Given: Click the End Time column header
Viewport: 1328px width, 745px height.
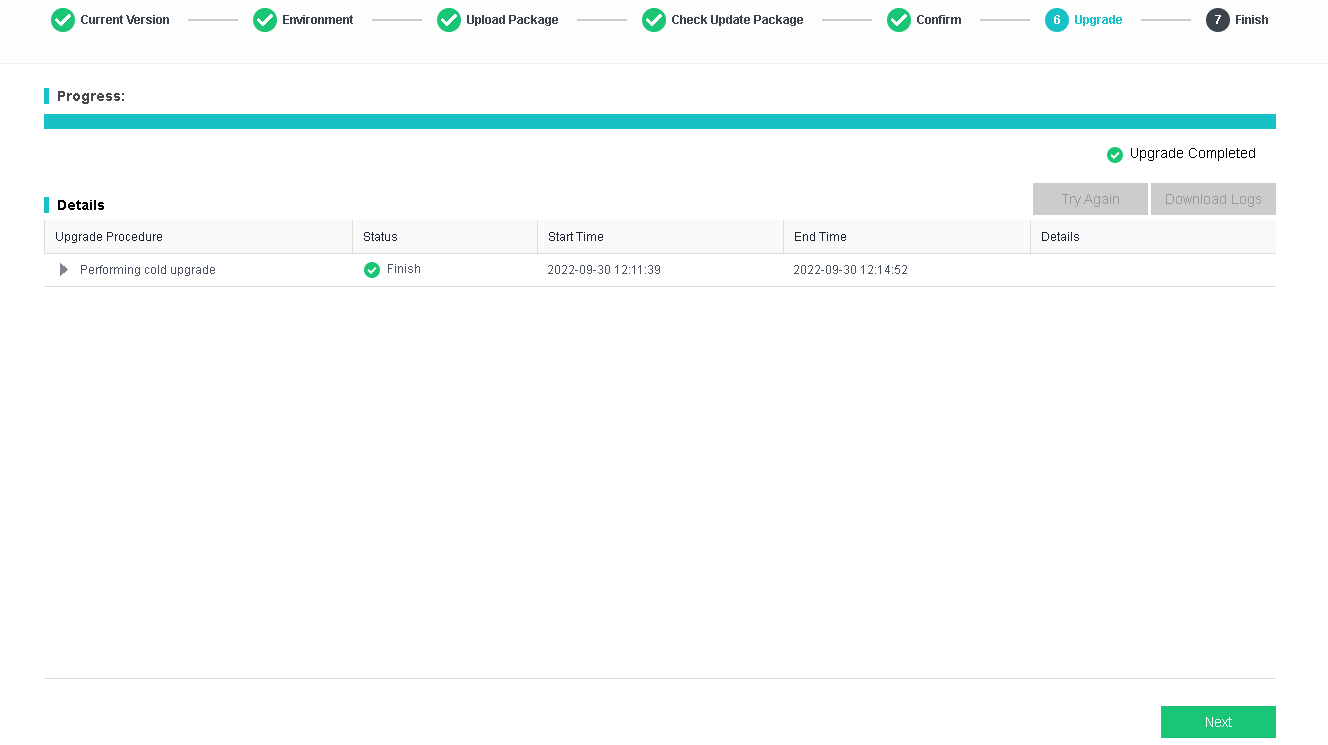Looking at the screenshot, I should (820, 237).
